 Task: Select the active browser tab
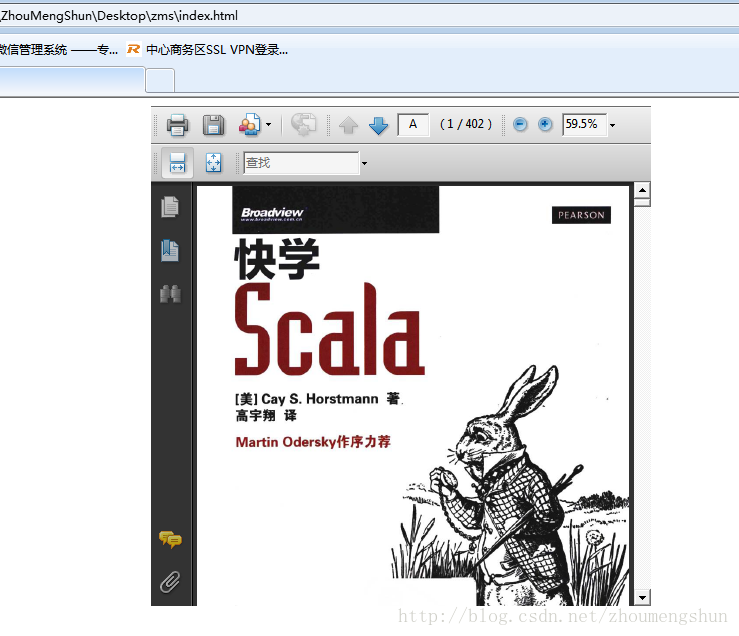(72, 81)
